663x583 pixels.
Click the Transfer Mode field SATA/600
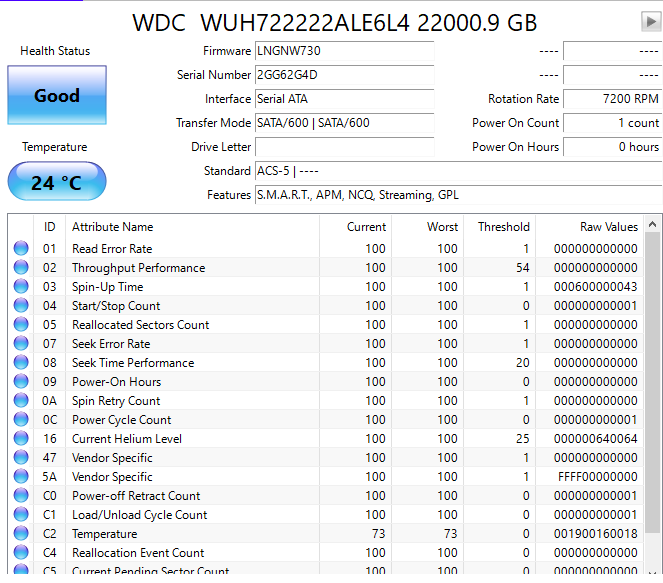344,123
